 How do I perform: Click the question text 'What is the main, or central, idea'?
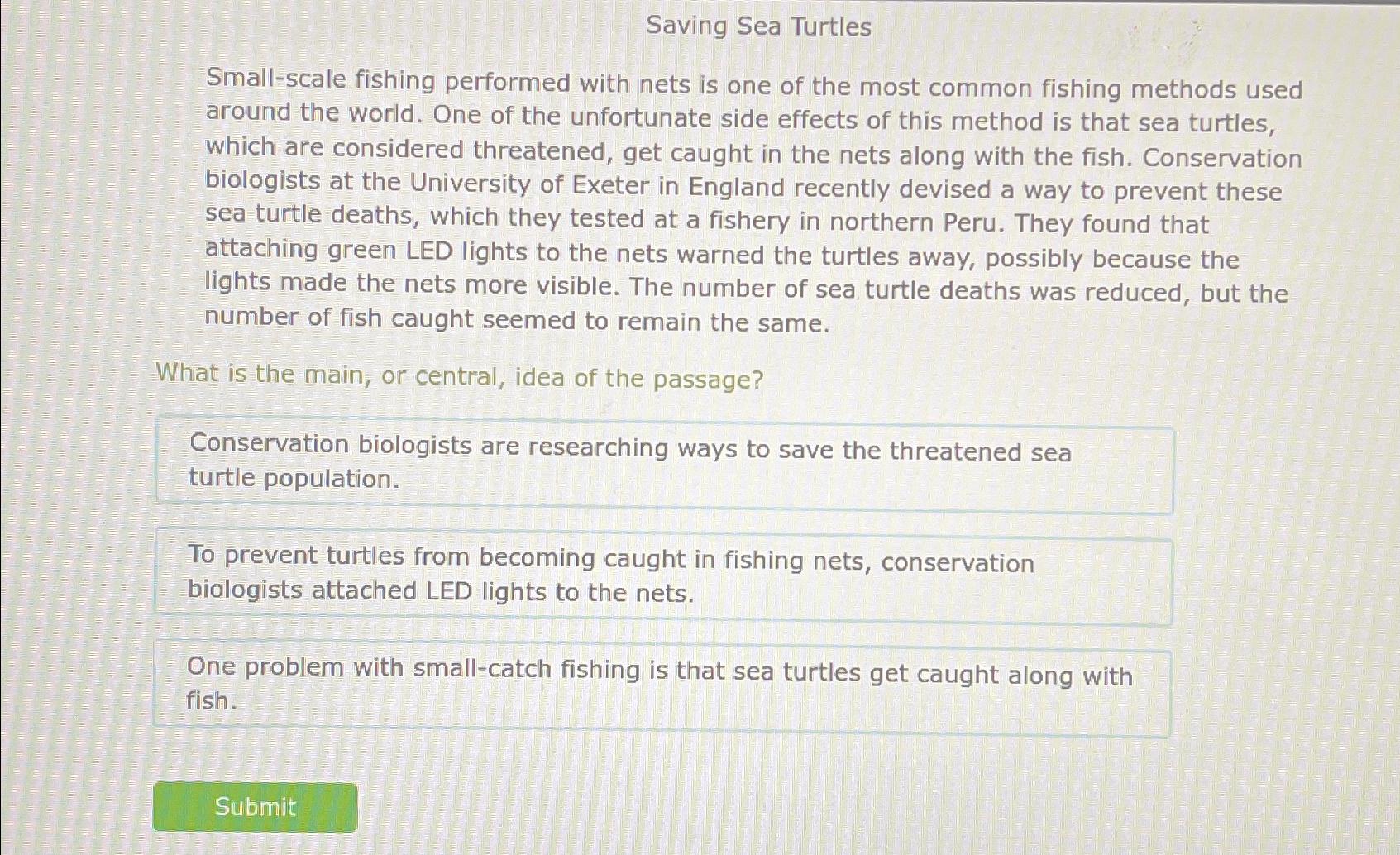coord(460,376)
